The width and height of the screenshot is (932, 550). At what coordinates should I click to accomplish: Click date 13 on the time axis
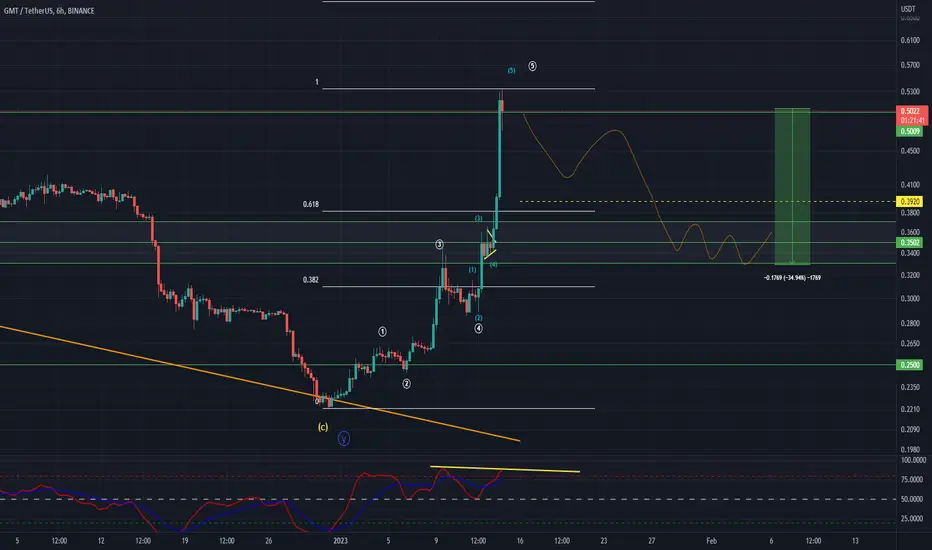pyautogui.click(x=855, y=541)
